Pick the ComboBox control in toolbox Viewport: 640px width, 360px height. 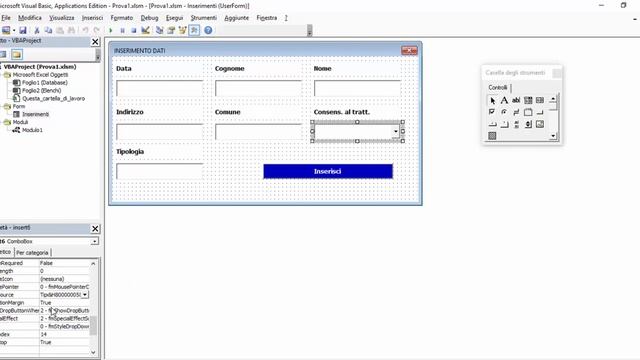[x=528, y=100]
